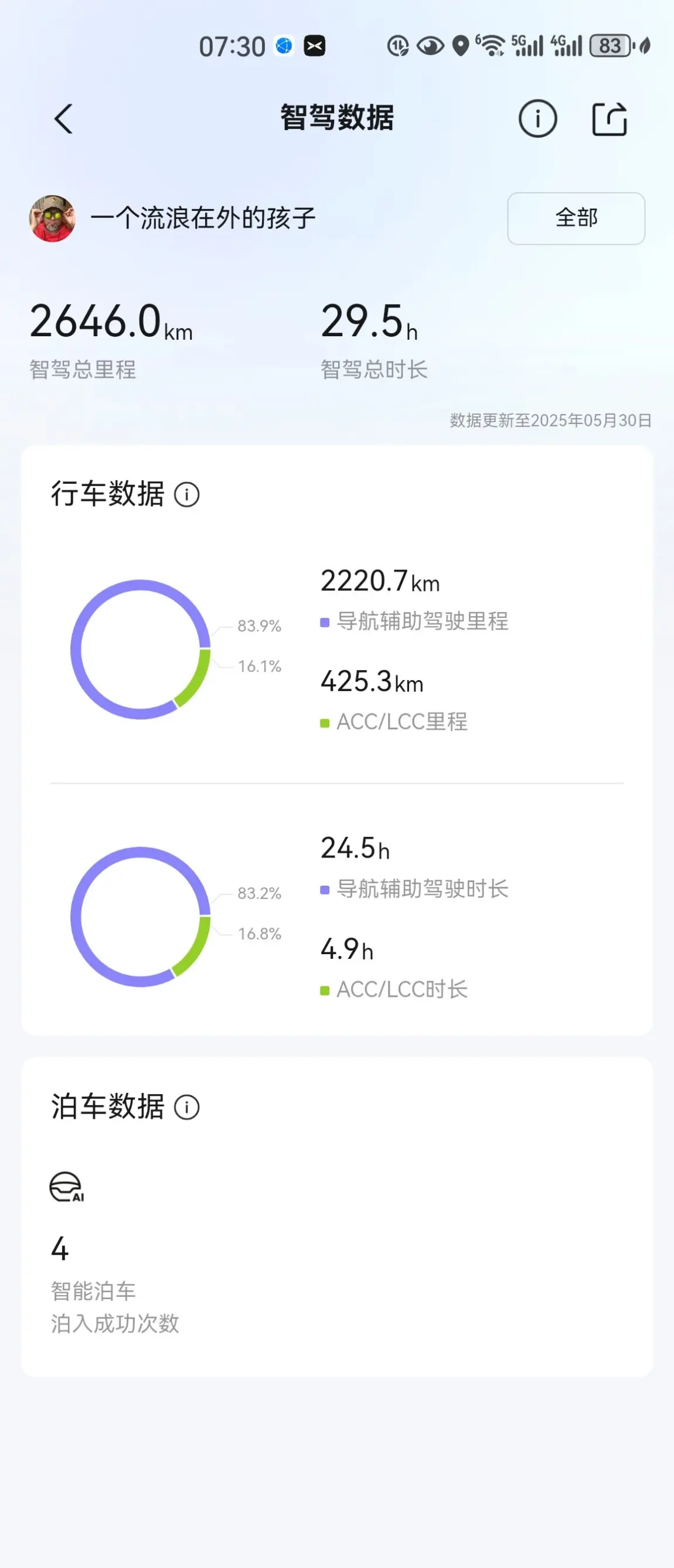The height and width of the screenshot is (1568, 674).
Task: Tap the AI smart parking icon
Action: [66, 1187]
